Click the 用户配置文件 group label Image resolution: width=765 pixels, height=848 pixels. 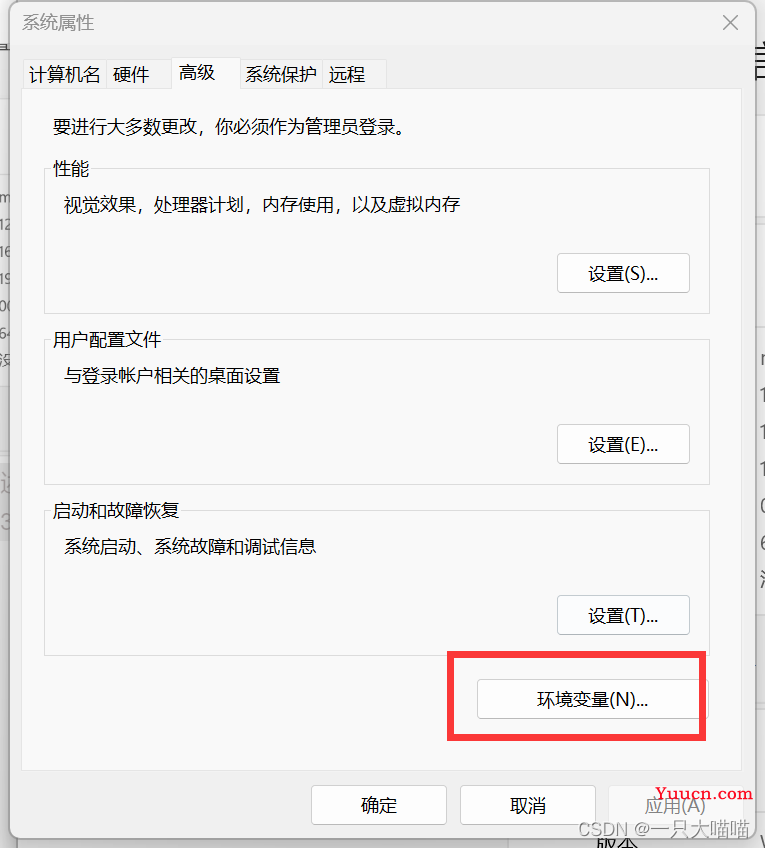pos(107,340)
